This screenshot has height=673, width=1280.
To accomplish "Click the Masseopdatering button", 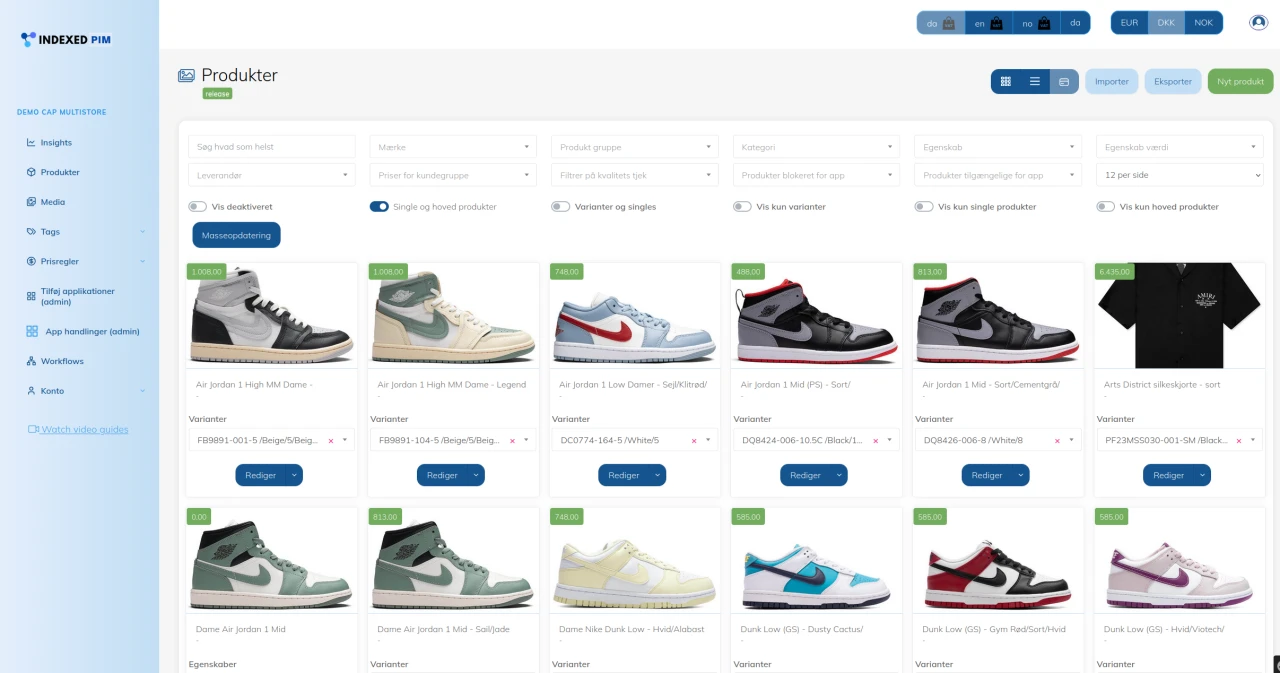I will (x=236, y=235).
